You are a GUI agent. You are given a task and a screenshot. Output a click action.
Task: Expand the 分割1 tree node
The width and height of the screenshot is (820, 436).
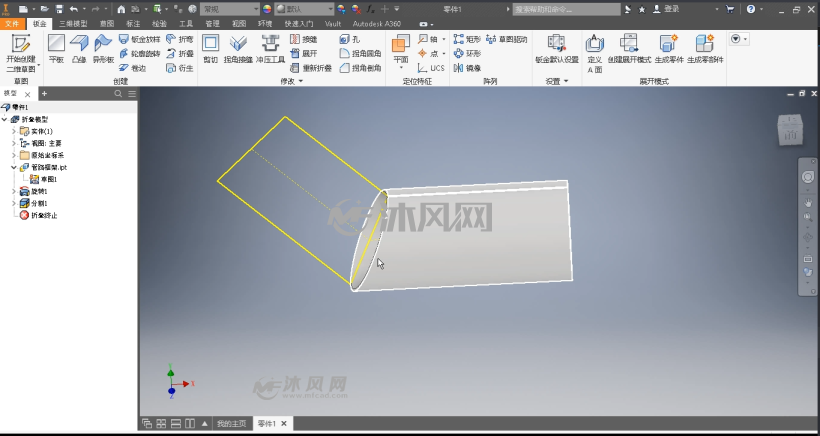coord(14,203)
